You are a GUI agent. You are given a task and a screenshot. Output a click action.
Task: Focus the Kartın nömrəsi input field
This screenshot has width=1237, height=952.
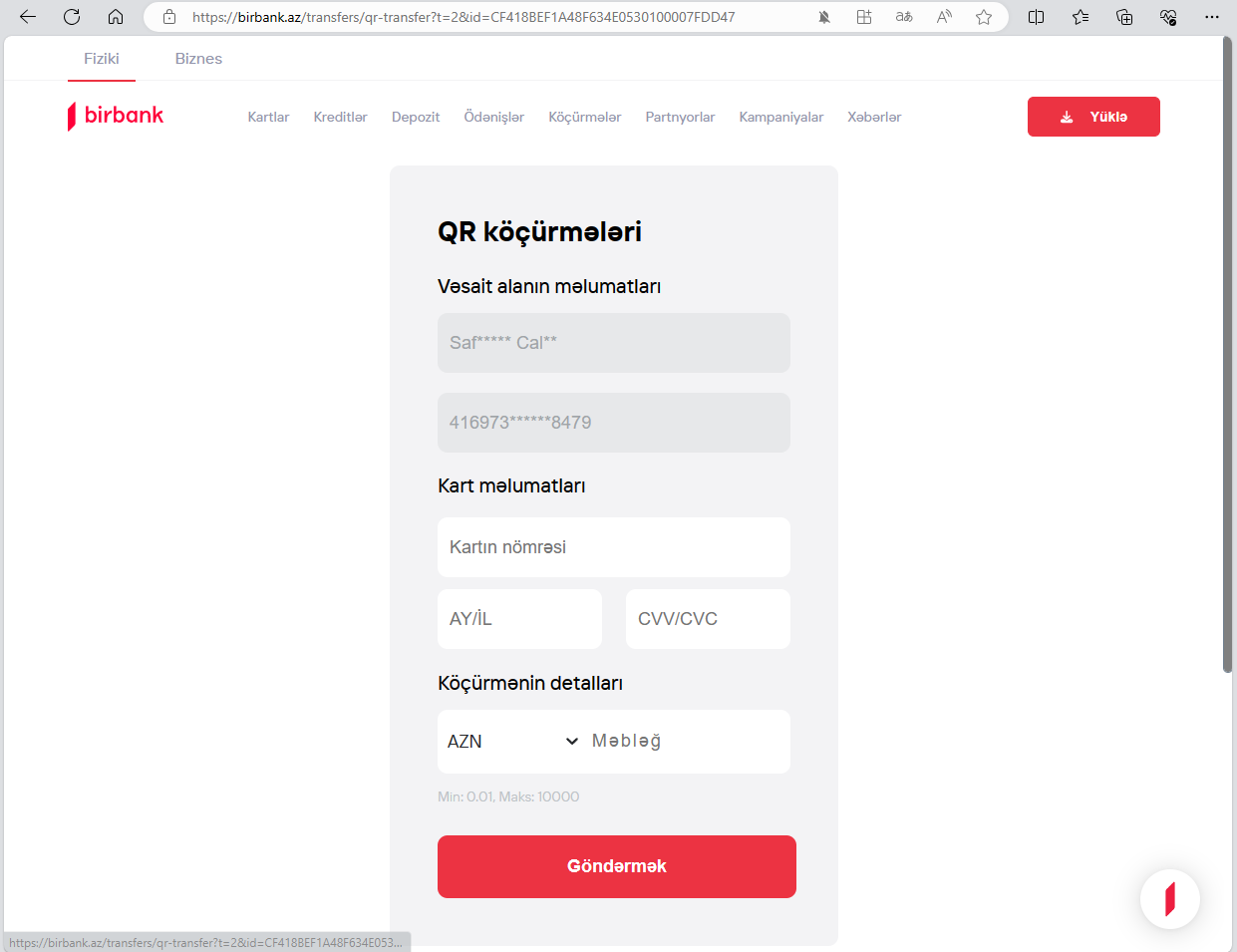[613, 547]
